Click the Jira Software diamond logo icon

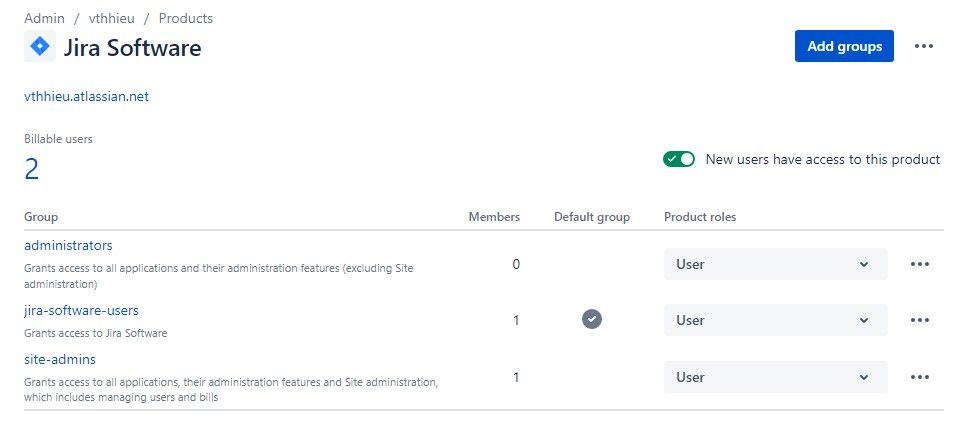(40, 46)
